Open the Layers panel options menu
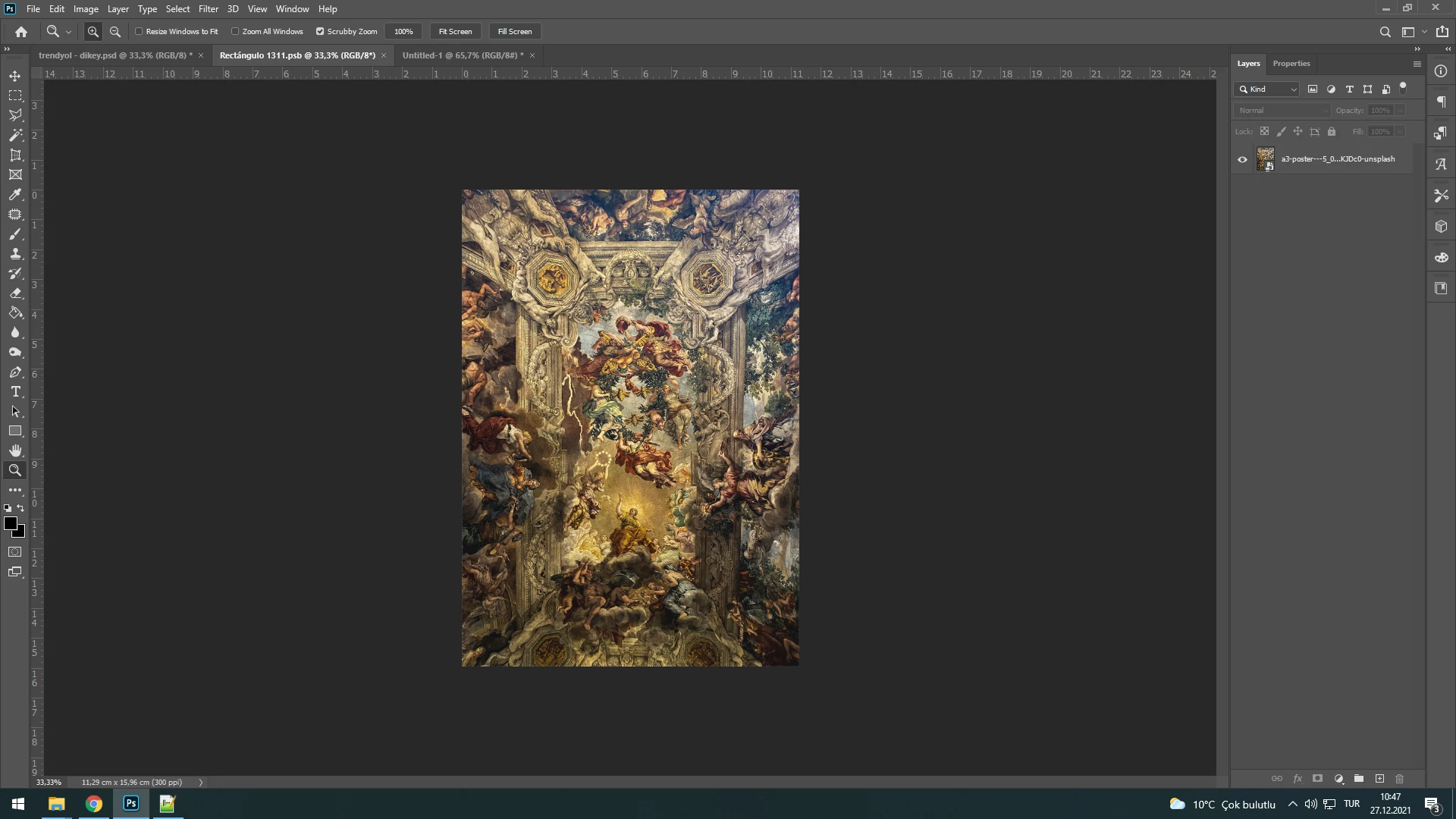Viewport: 1456px width, 819px height. pos(1417,64)
